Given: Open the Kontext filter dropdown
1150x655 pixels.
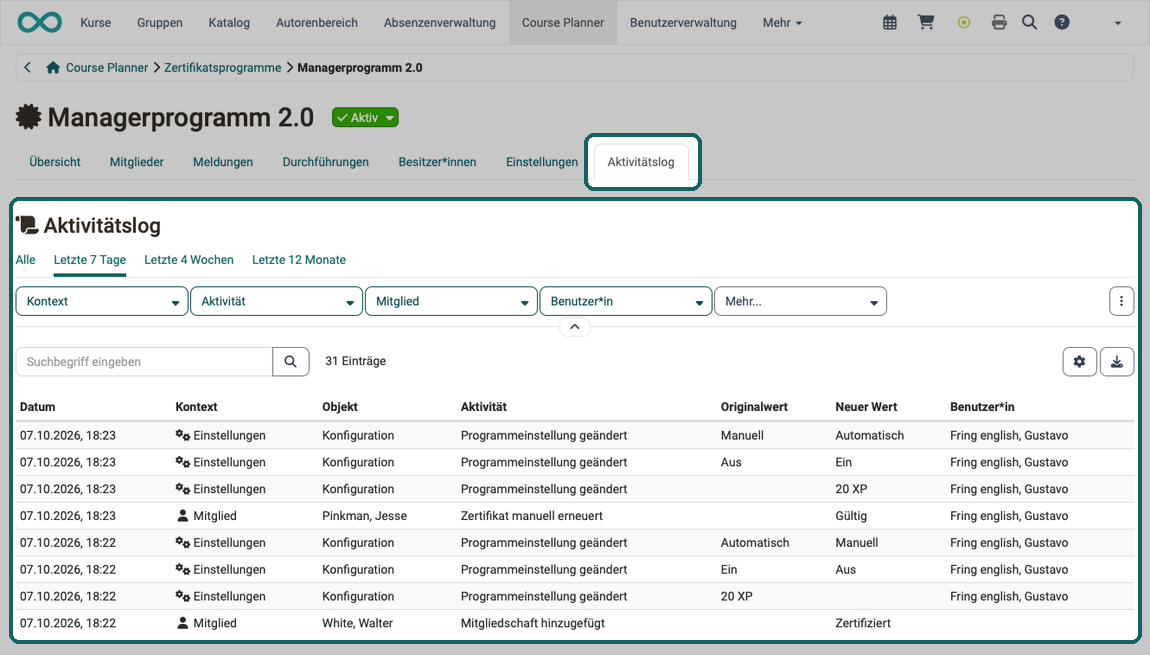Looking at the screenshot, I should point(102,301).
